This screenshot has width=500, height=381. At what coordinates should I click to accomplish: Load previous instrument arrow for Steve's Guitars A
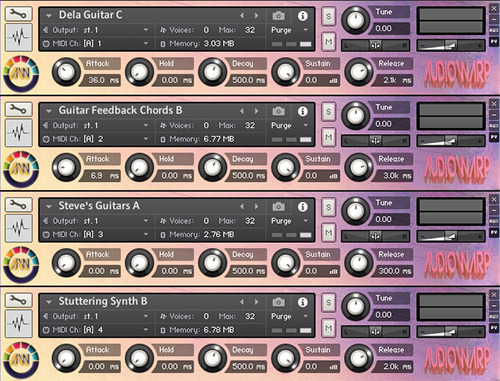242,207
